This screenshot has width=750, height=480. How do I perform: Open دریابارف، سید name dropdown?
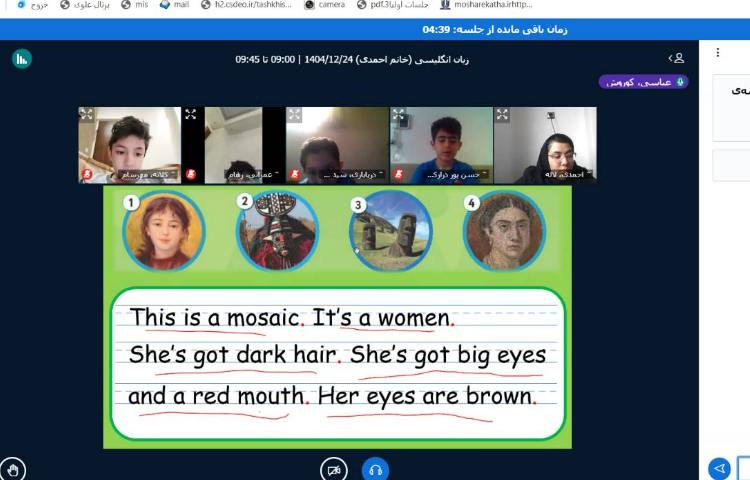353,175
